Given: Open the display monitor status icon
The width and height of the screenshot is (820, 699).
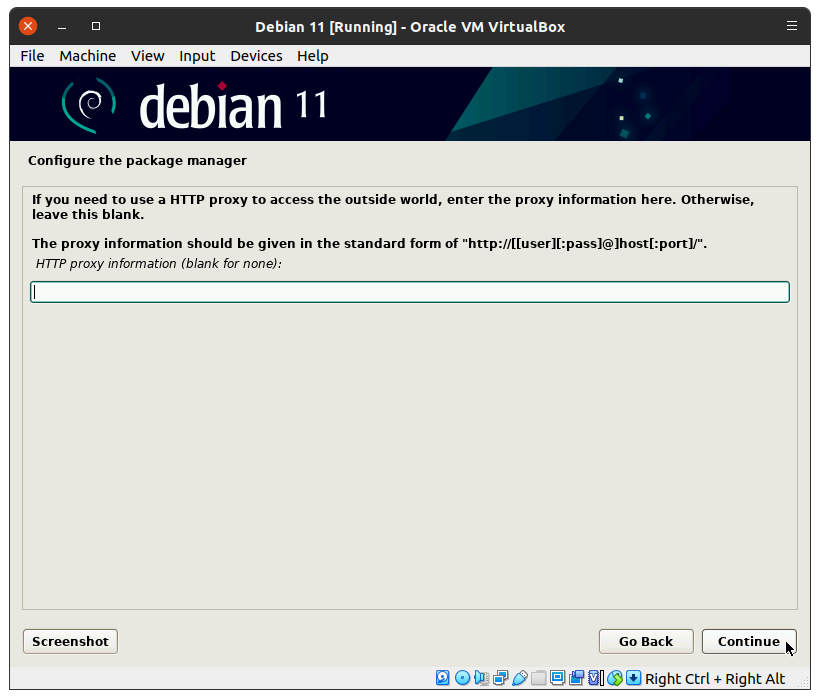Looking at the screenshot, I should (557, 678).
